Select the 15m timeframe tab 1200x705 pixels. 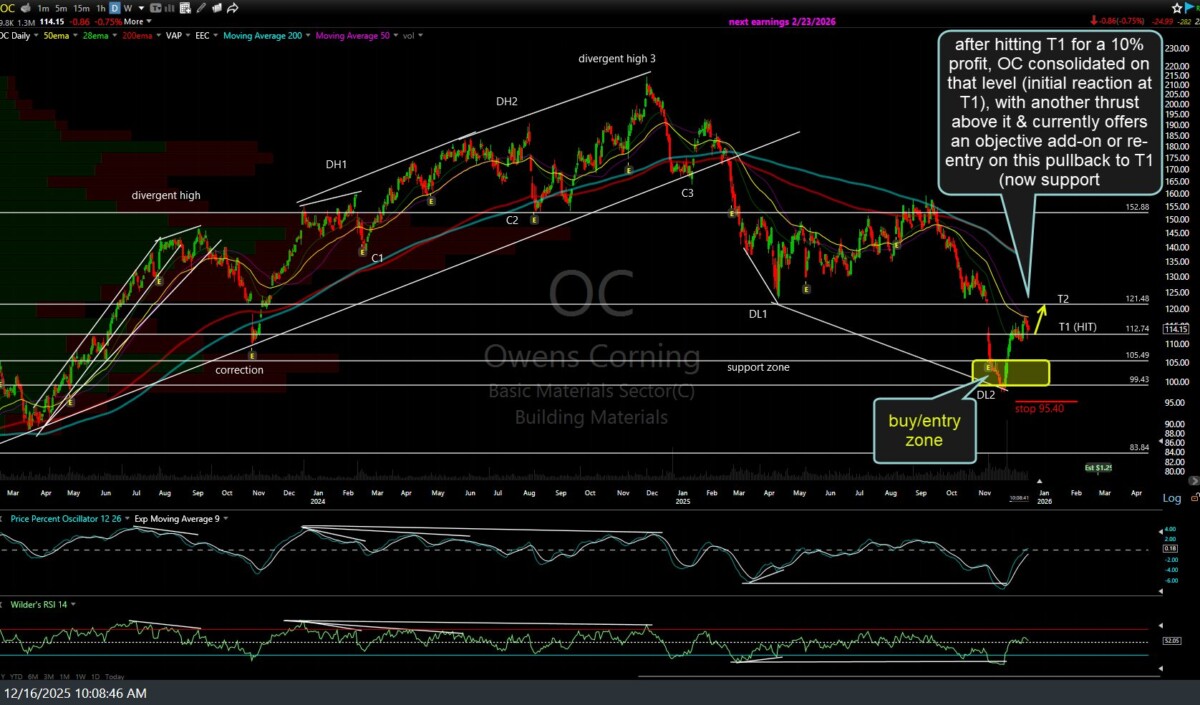82,8
